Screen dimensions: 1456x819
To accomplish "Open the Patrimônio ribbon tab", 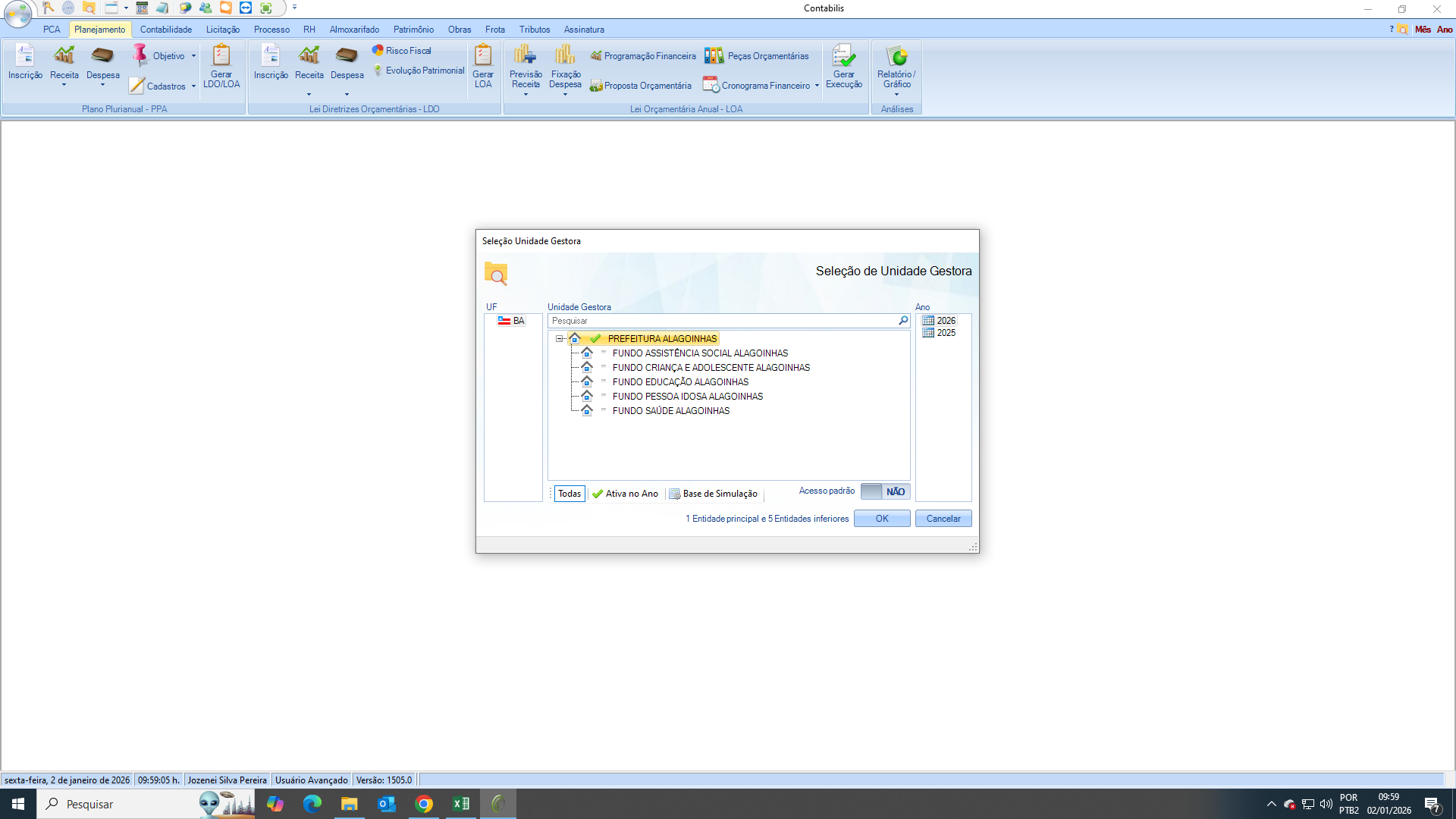I will pos(413,30).
